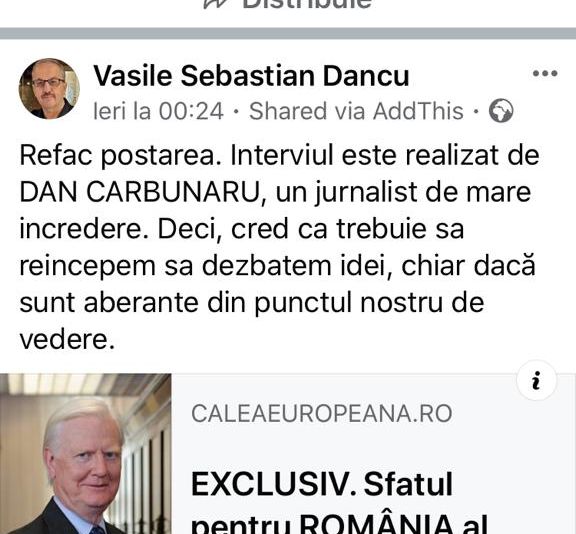Viewport: 576px width, 534px height.
Task: Follow the Shared via AddThis link
Action: pos(356,111)
